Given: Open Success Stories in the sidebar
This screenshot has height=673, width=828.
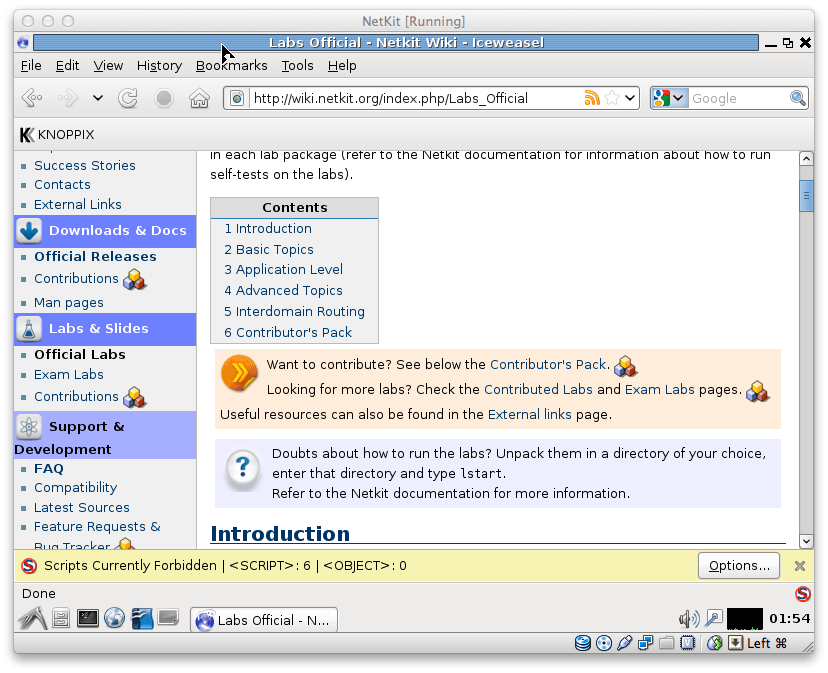Looking at the screenshot, I should [84, 165].
